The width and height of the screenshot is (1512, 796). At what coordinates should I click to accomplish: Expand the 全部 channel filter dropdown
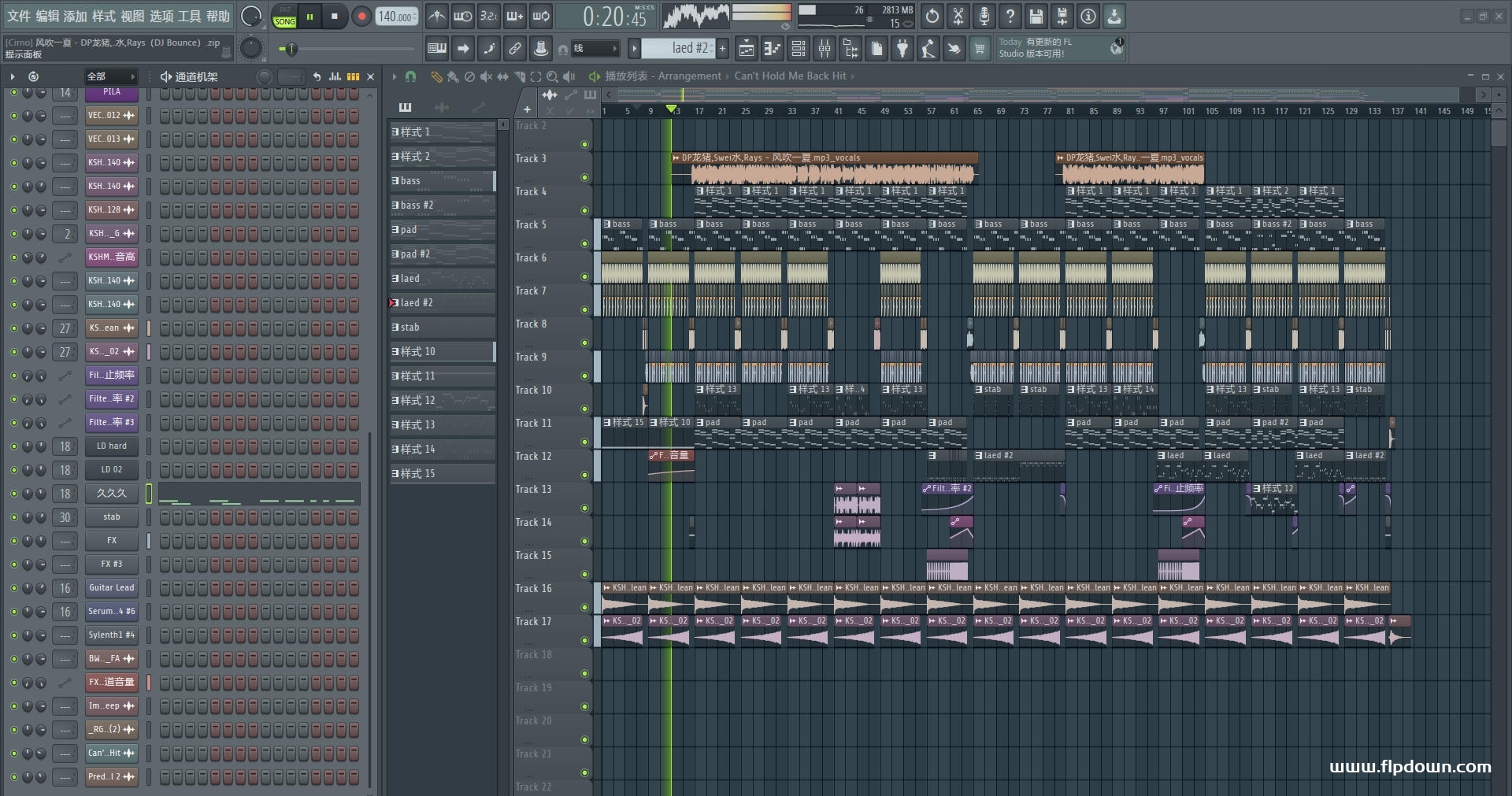(110, 76)
